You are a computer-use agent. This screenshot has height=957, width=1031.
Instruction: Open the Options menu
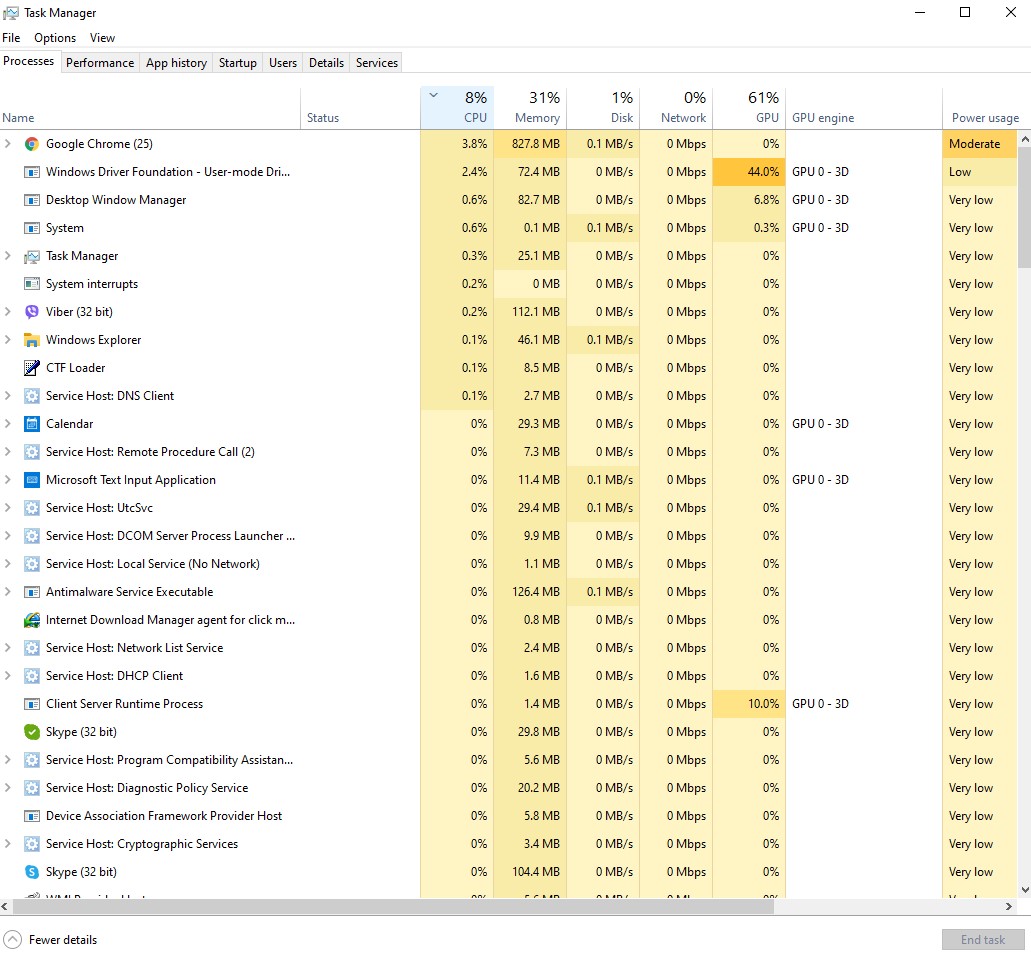[55, 38]
